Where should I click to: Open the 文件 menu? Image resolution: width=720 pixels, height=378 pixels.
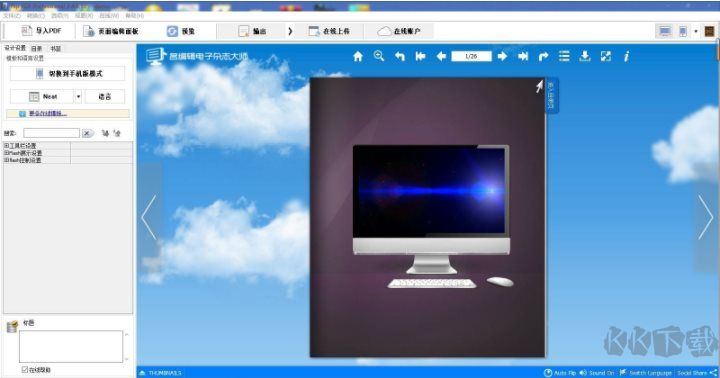12,16
